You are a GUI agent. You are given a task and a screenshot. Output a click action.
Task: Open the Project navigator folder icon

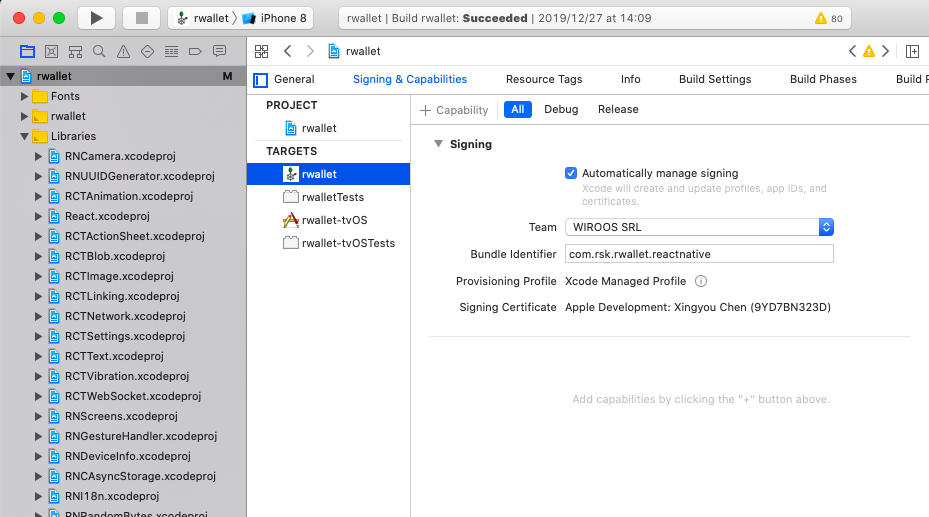[27, 52]
